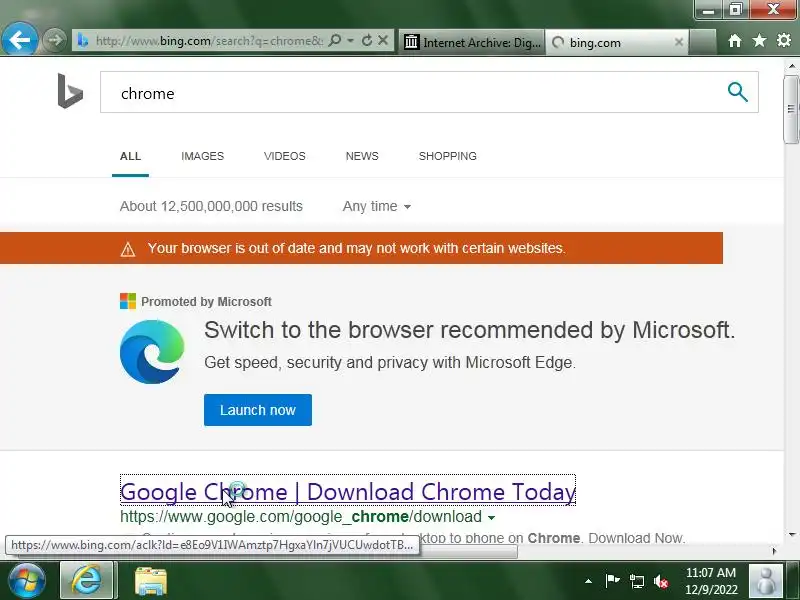Go back with the browser back arrow
Image resolution: width=800 pixels, height=600 pixels.
(19, 39)
